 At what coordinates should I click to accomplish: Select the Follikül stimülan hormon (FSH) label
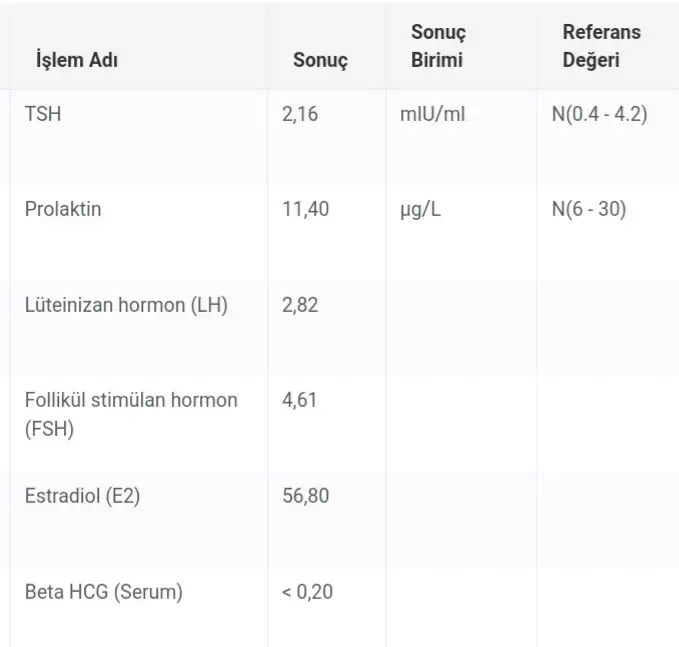[131, 414]
